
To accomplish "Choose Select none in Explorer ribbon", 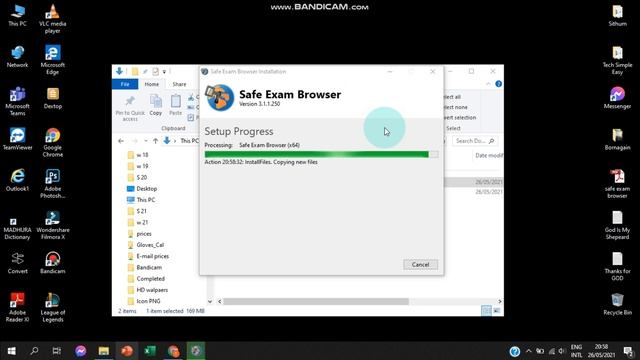I will 456,107.
